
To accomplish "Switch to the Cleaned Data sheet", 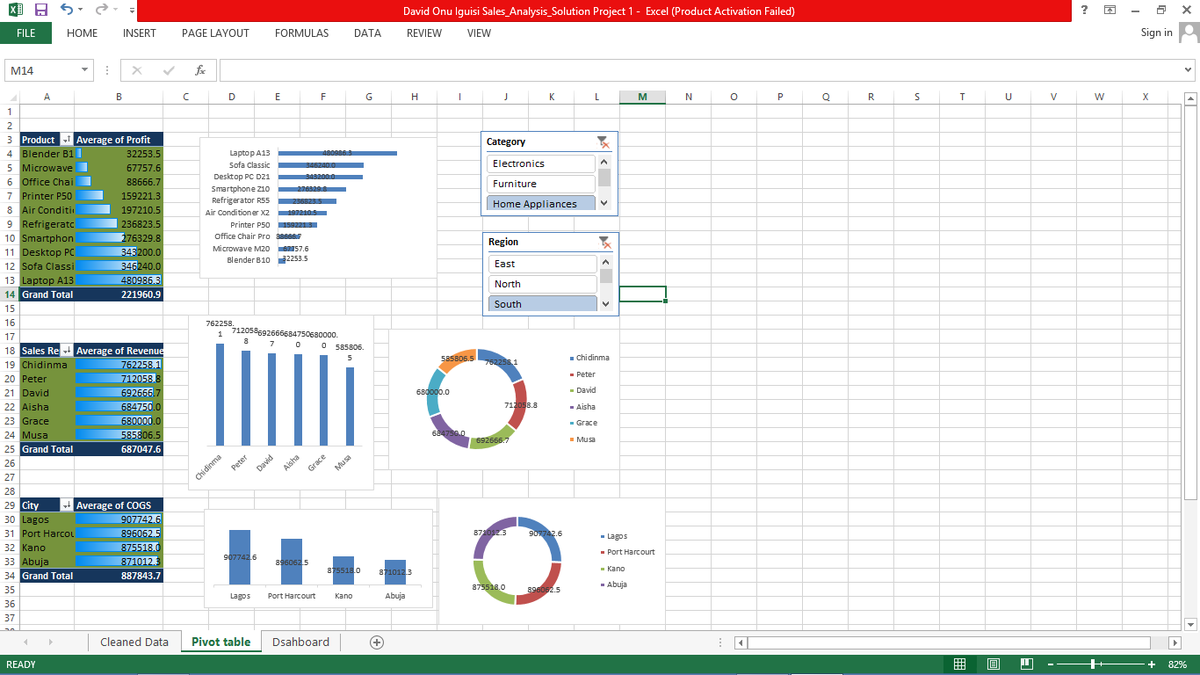I will click(133, 641).
